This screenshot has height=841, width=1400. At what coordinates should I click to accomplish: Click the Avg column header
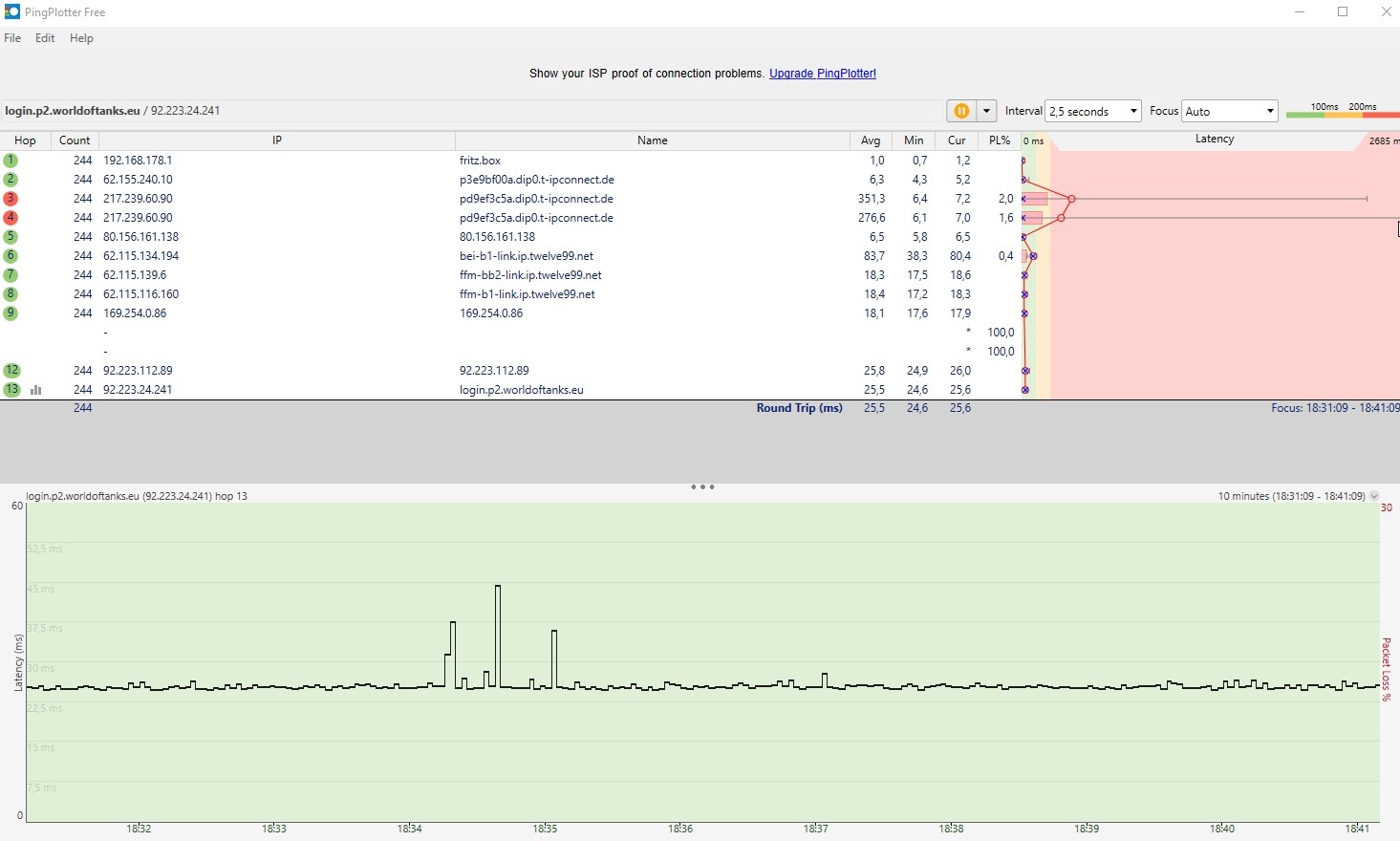click(x=871, y=140)
